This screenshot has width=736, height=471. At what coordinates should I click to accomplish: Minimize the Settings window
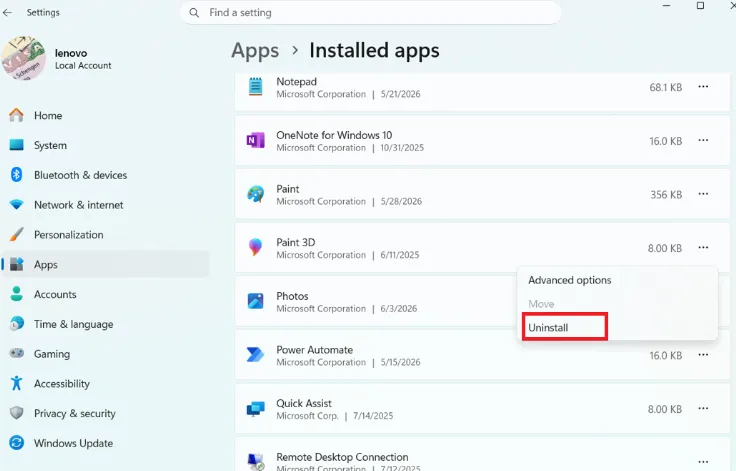[666, 6]
